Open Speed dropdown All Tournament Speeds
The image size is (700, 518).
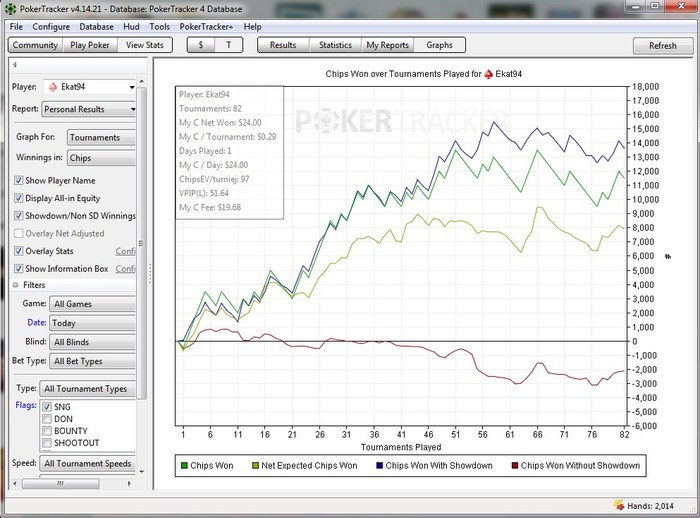88,464
